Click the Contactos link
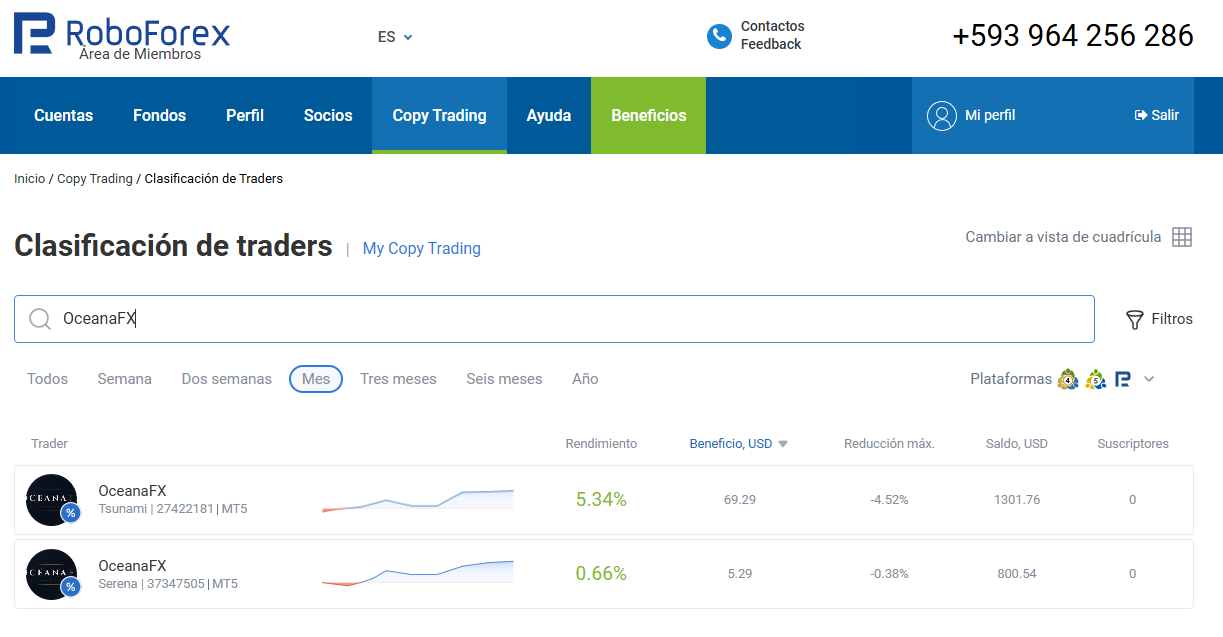 [x=772, y=27]
